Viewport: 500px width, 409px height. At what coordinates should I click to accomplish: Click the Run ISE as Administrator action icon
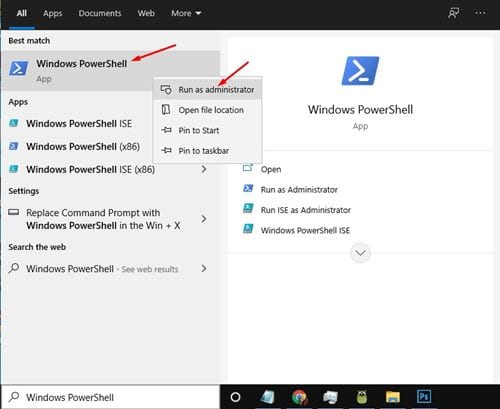click(x=248, y=209)
